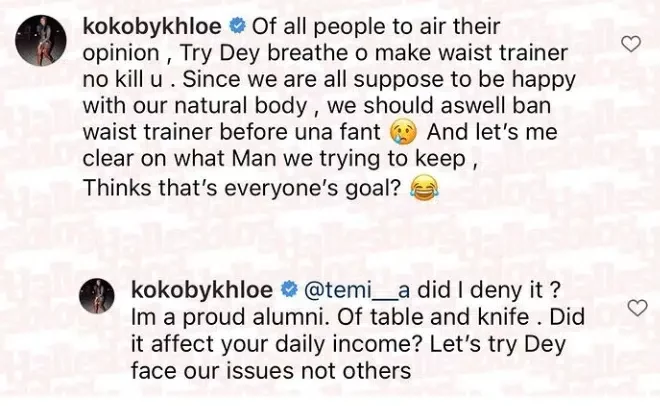Open the kokobykhloe profile from the reply username
Viewport: 660px width, 406px height.
click(x=205, y=290)
